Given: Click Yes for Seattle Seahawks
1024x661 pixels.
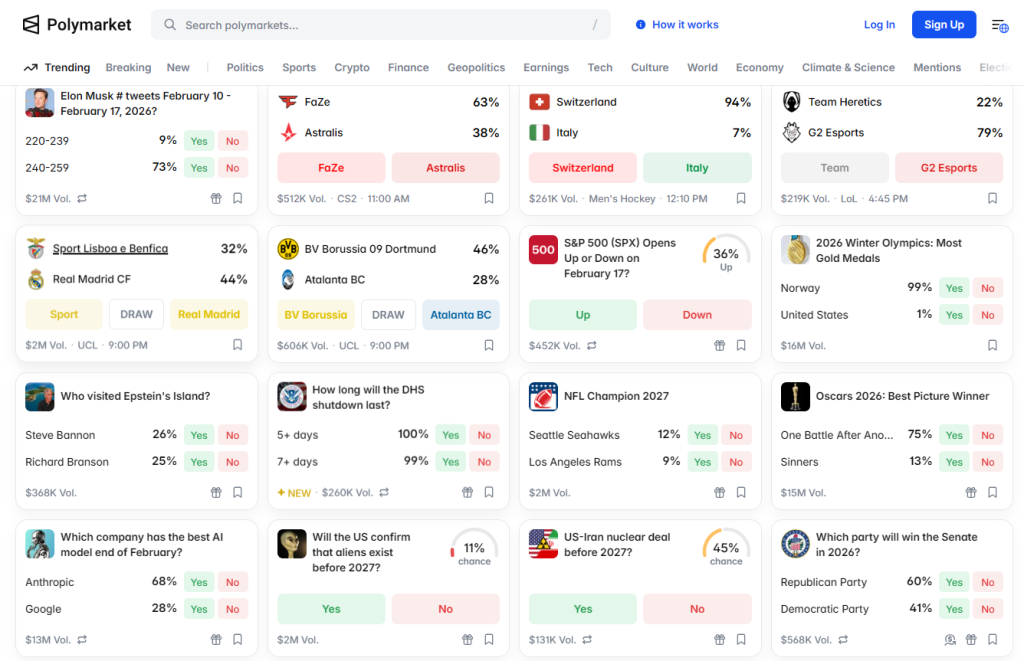Looking at the screenshot, I should pos(703,435).
